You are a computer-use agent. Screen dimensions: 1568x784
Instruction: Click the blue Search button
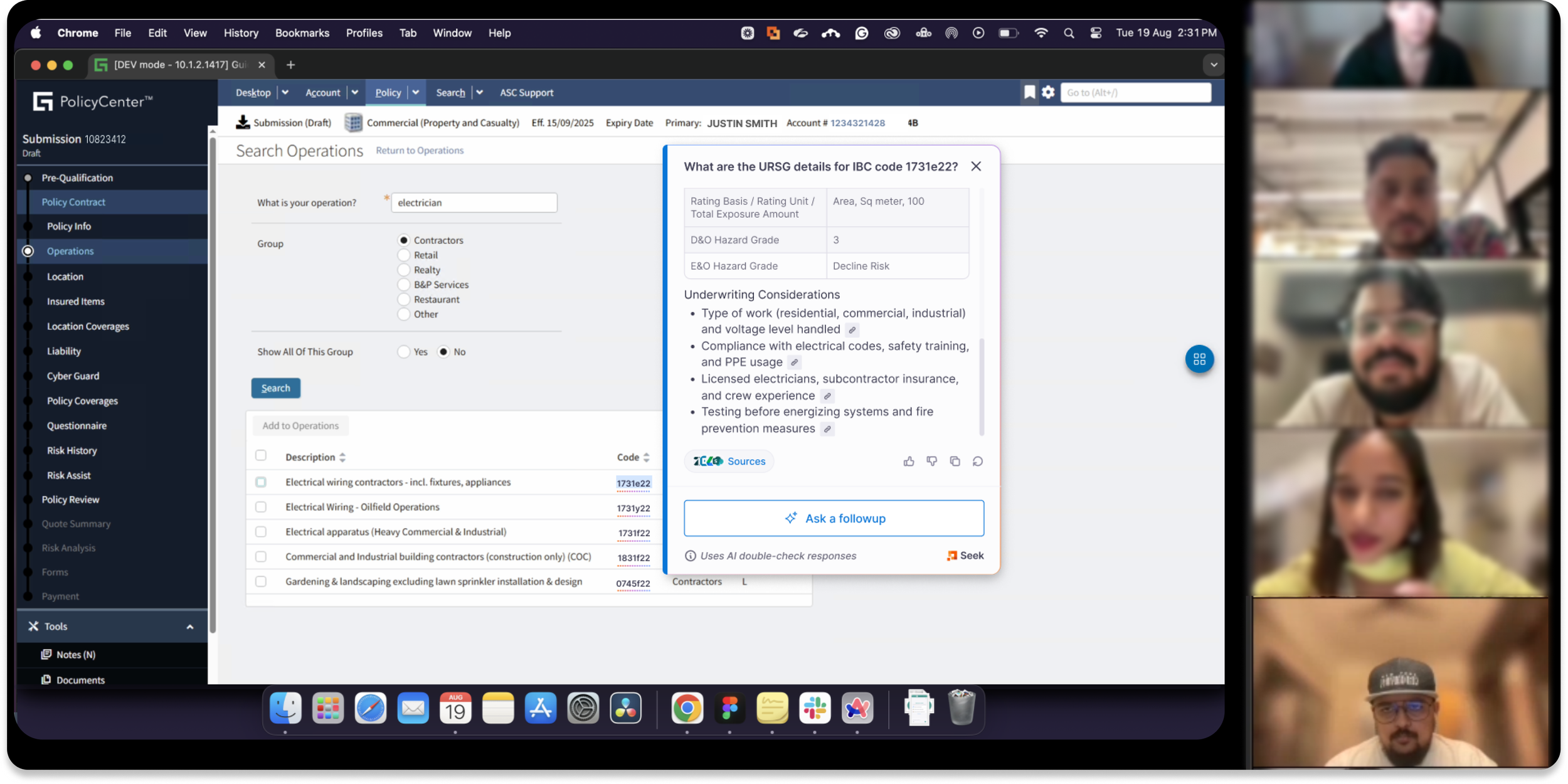tap(275, 388)
